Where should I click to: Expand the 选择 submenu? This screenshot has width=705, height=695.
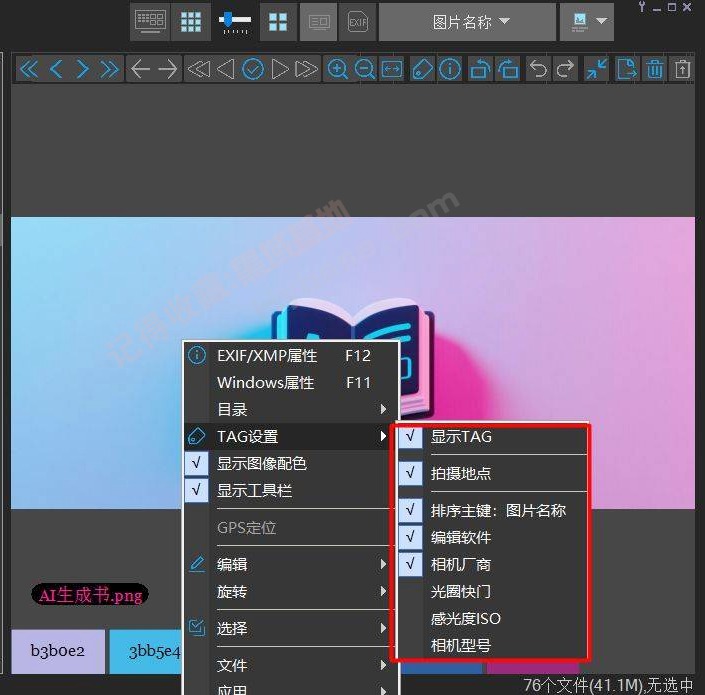coord(290,628)
